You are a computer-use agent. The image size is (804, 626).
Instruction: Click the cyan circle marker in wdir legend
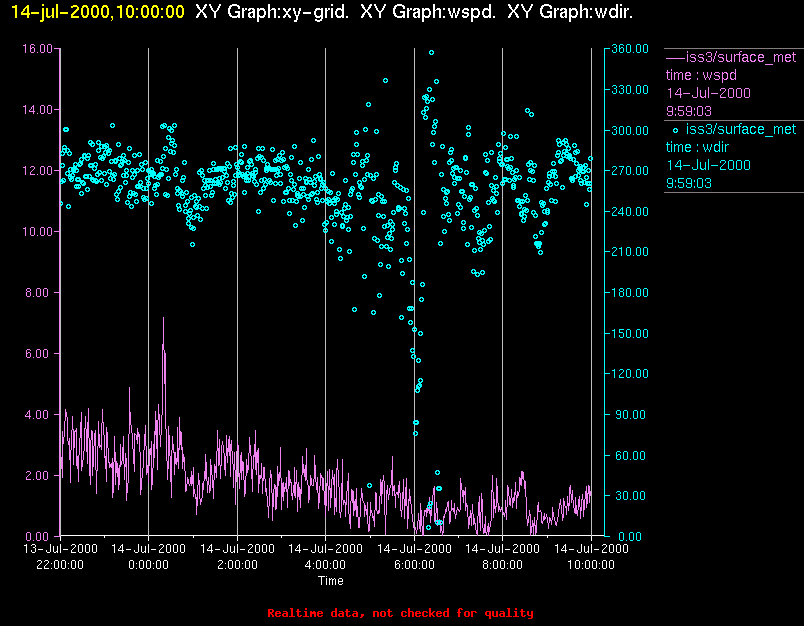pos(675,130)
